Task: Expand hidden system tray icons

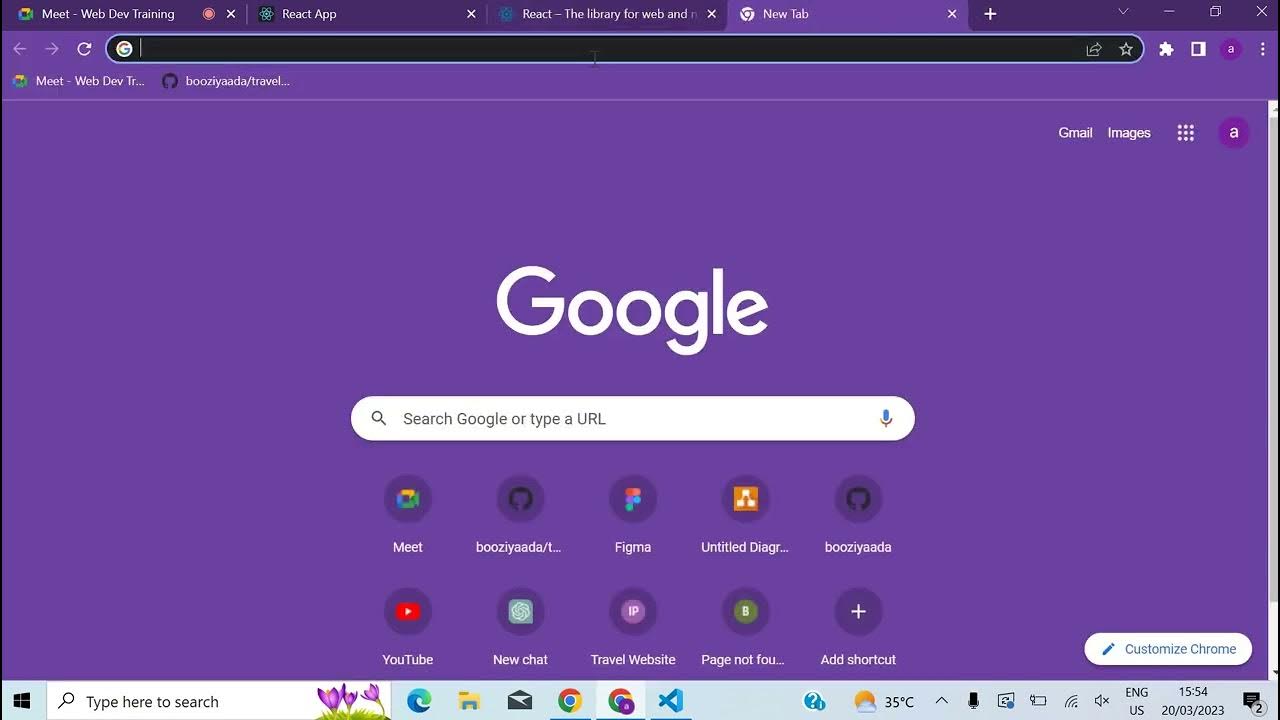Action: [x=941, y=701]
